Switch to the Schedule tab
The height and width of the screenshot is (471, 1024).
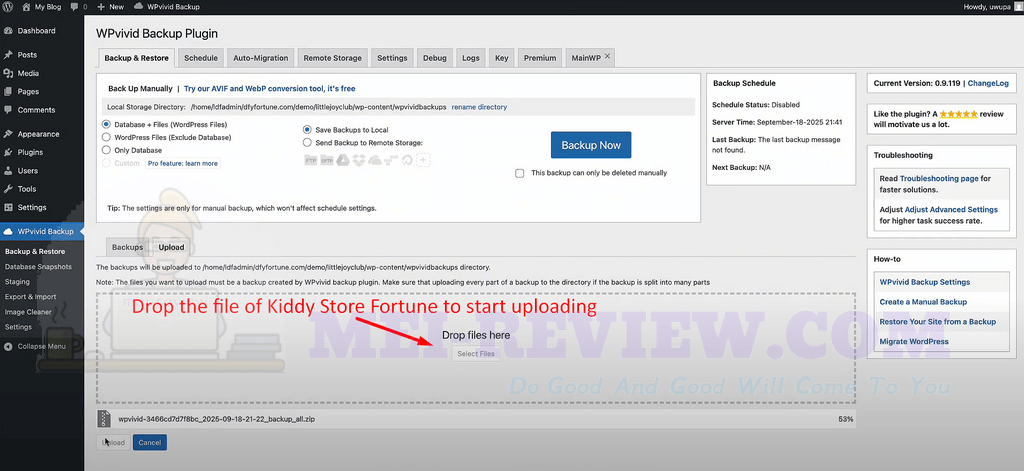tap(201, 58)
